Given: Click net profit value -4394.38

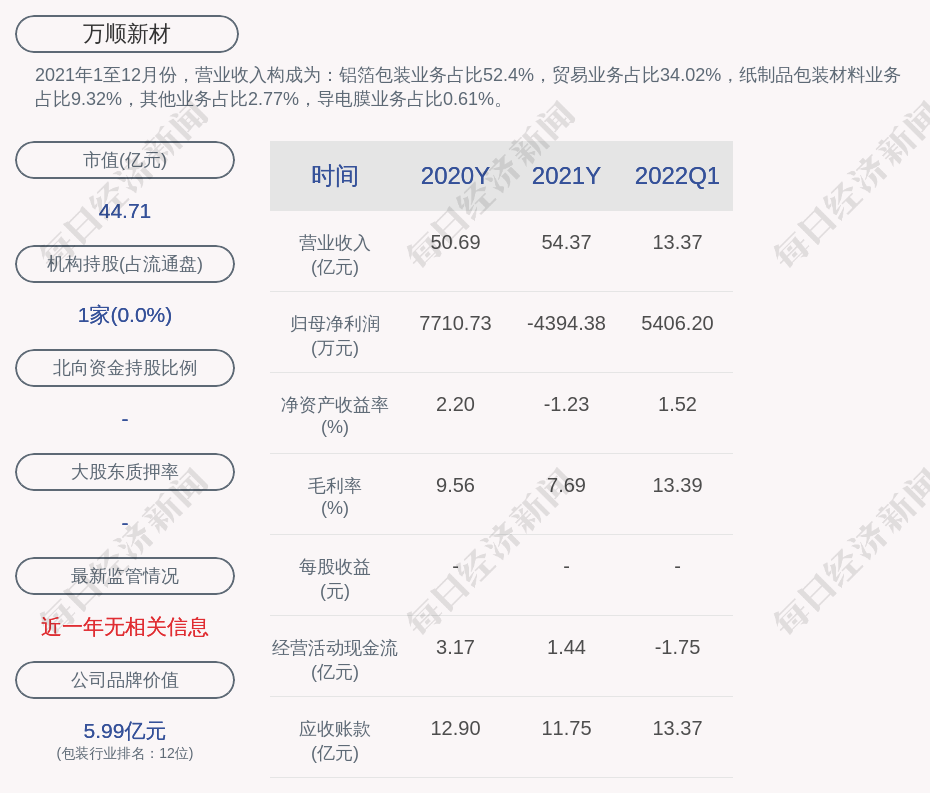Looking at the screenshot, I should click(x=566, y=323).
